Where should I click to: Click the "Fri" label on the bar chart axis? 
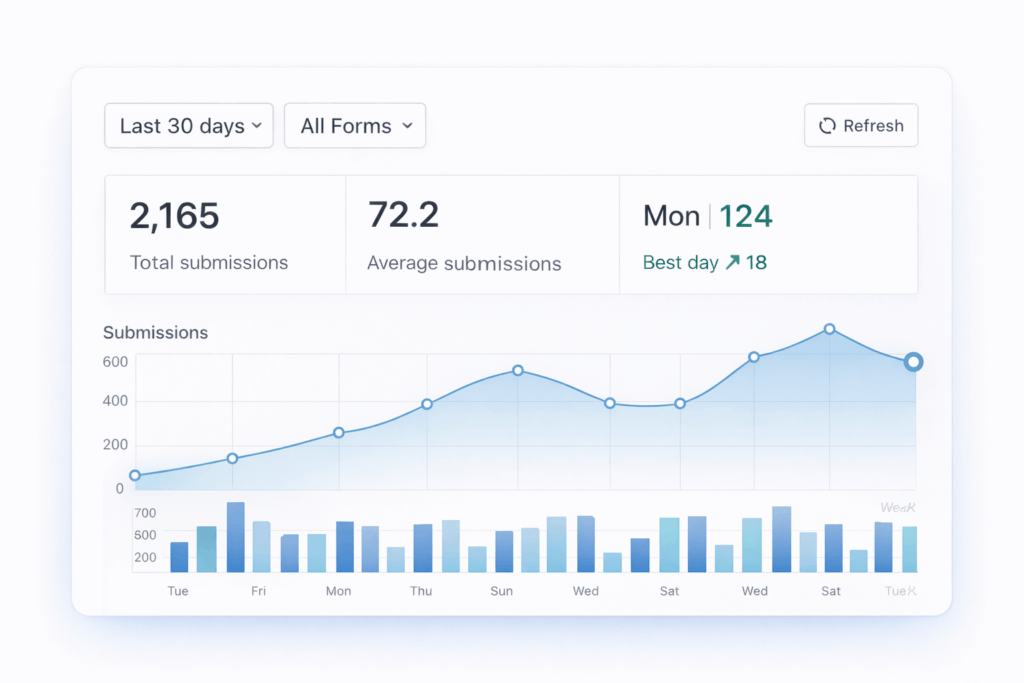tap(259, 591)
